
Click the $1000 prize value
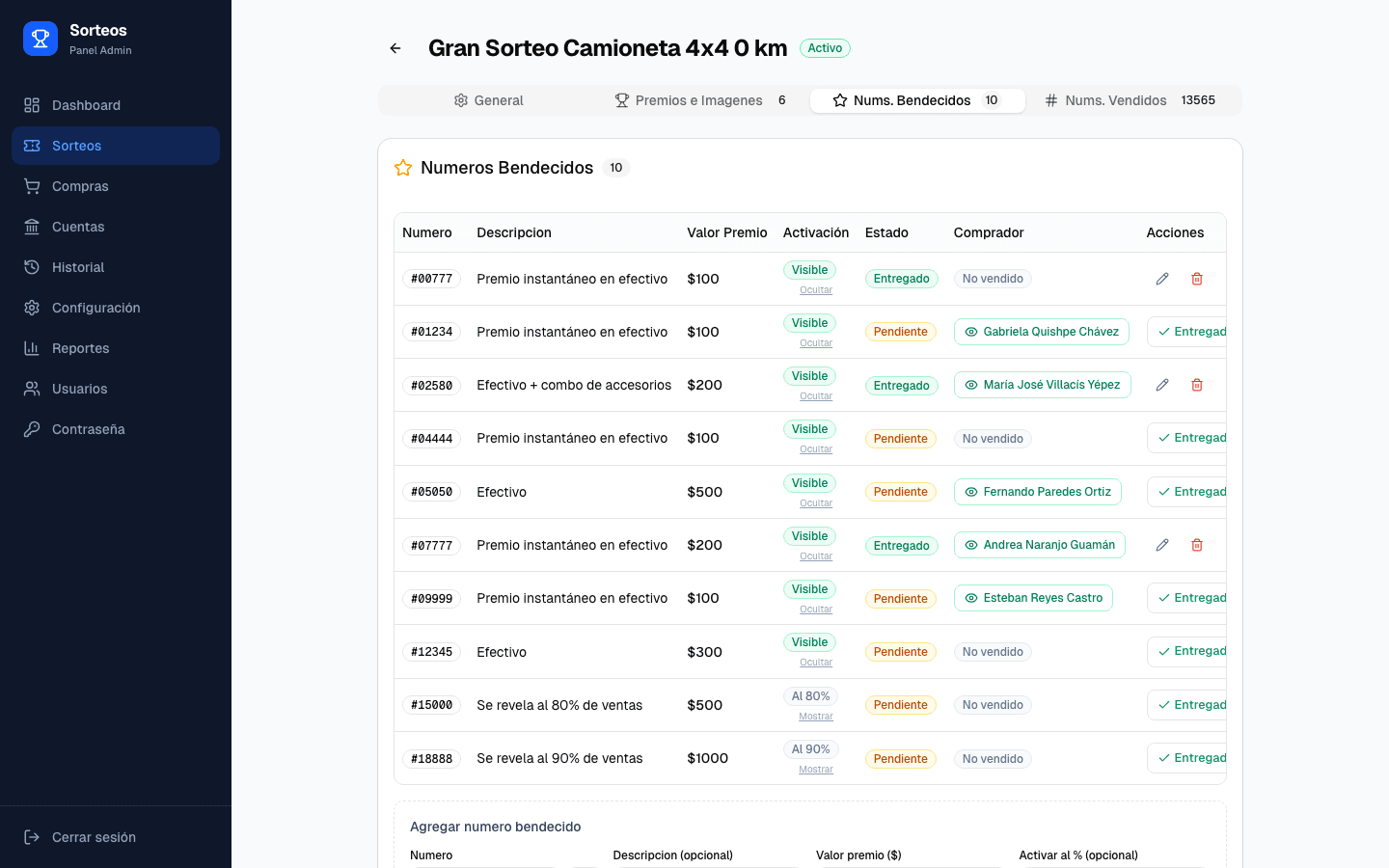pos(708,758)
